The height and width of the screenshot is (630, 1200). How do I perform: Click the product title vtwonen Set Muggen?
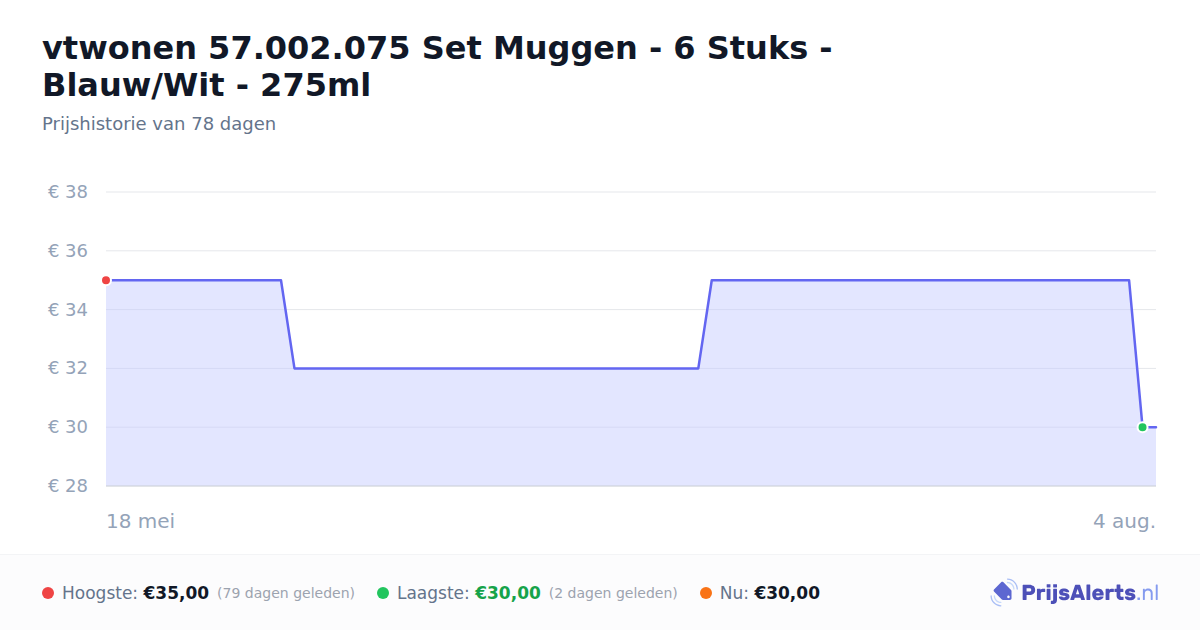437,66
